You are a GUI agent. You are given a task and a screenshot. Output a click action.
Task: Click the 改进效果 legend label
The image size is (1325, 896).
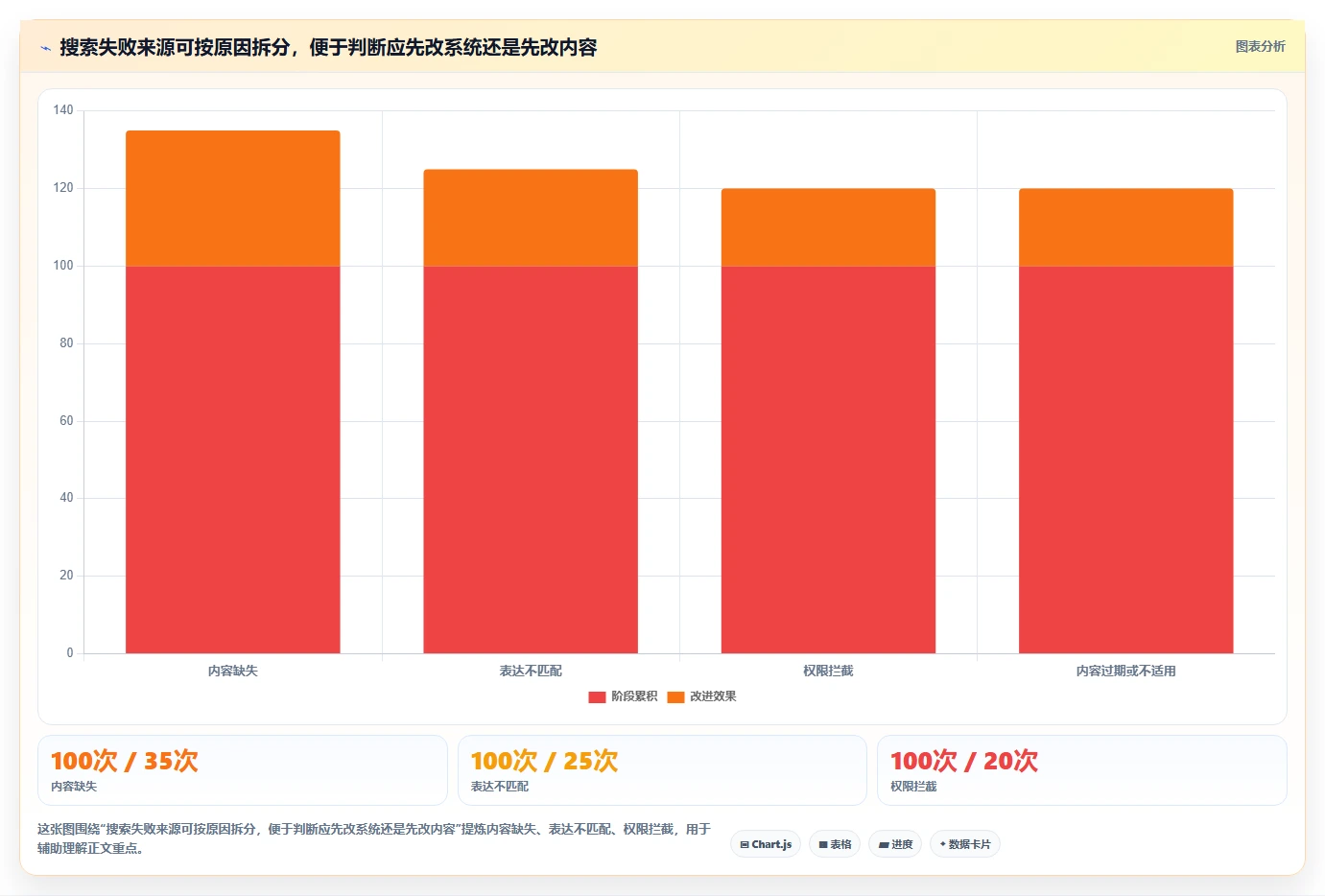(x=713, y=696)
